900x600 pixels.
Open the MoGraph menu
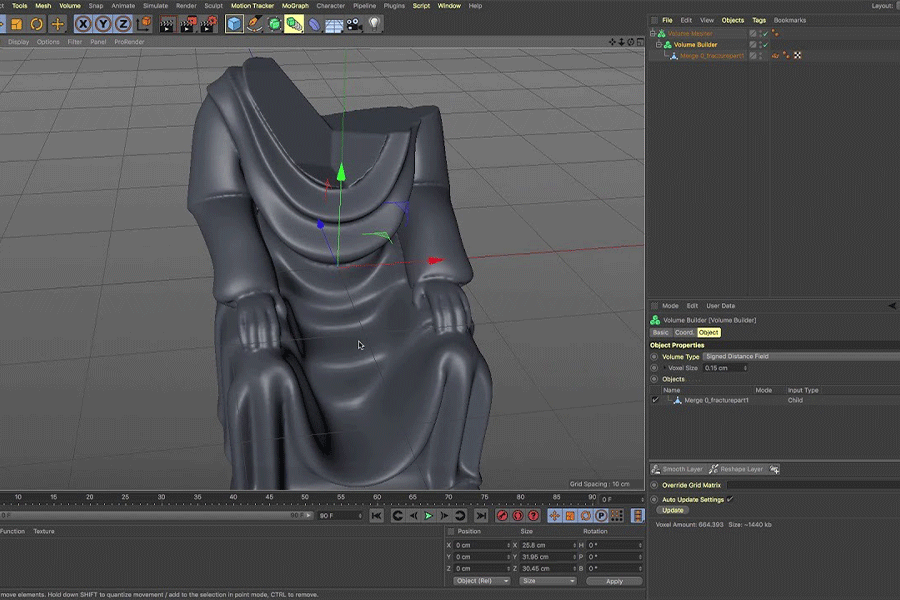click(x=295, y=5)
